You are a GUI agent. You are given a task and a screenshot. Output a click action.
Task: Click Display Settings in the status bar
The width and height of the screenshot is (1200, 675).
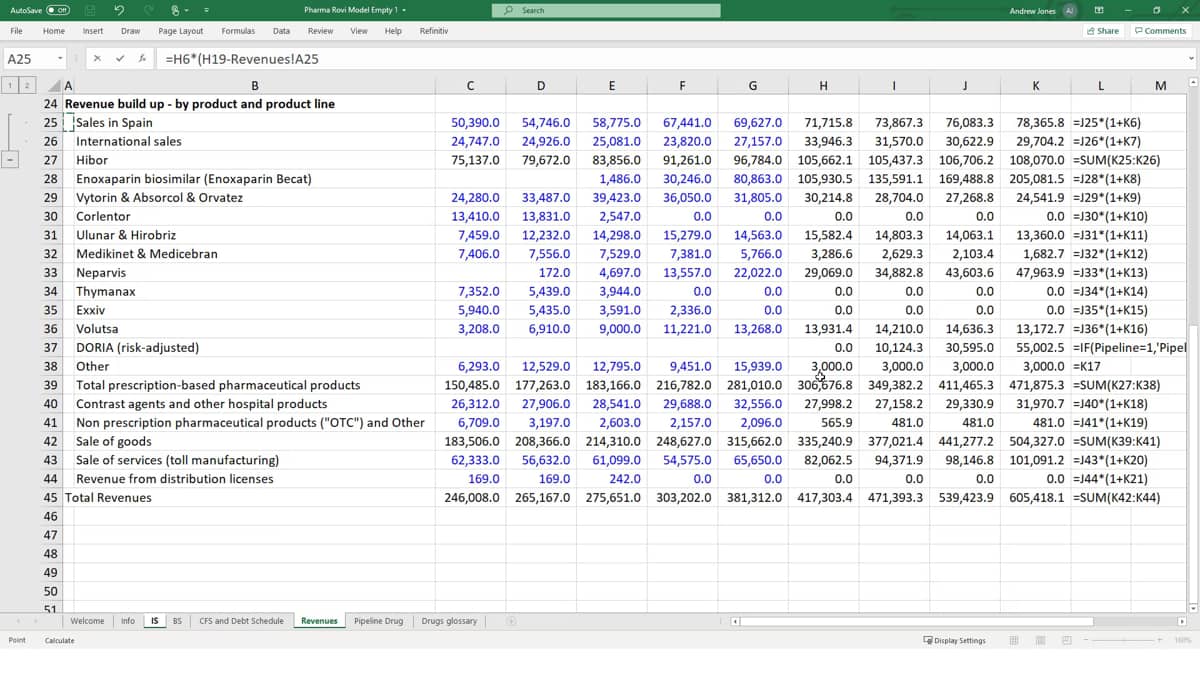click(954, 640)
